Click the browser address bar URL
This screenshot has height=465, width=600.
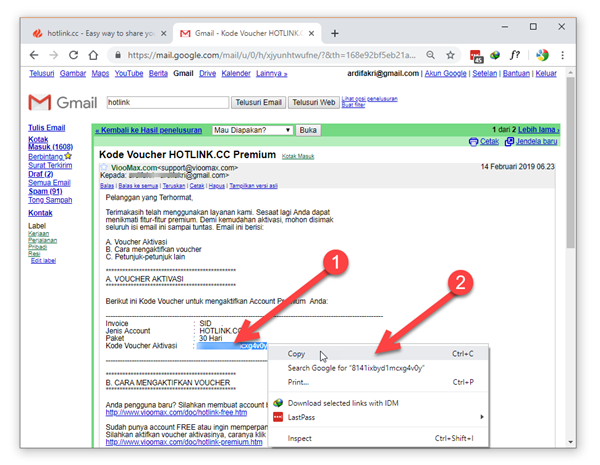(x=271, y=55)
